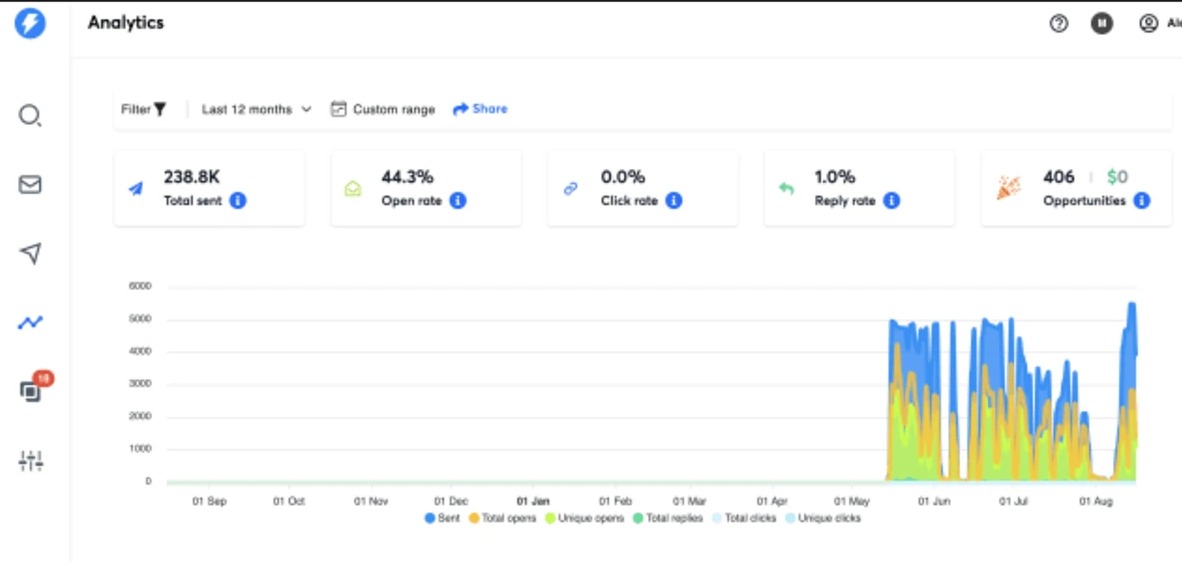Select the analytics line chart sidebar icon
1182x563 pixels.
pyautogui.click(x=30, y=323)
